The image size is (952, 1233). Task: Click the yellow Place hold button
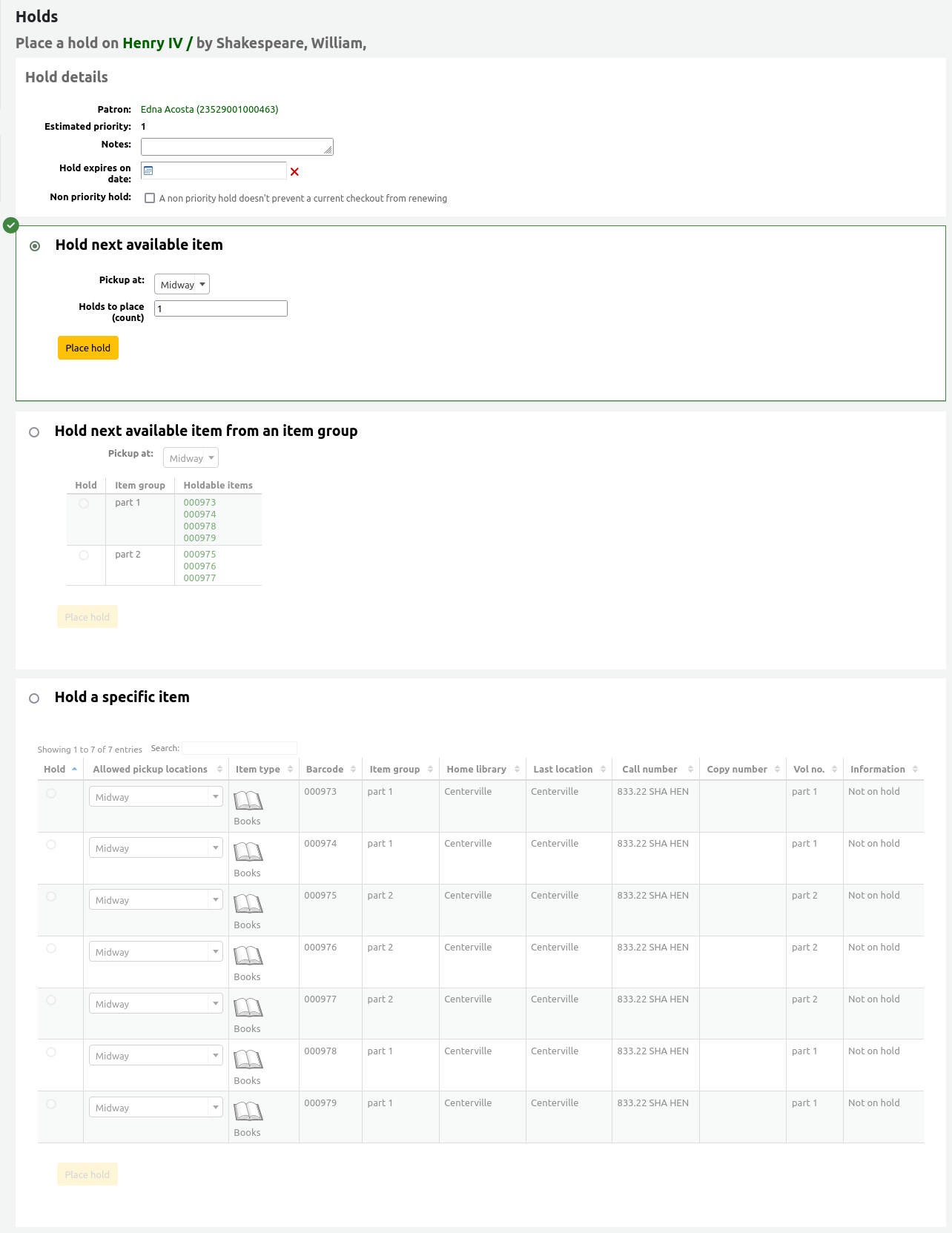pos(88,348)
